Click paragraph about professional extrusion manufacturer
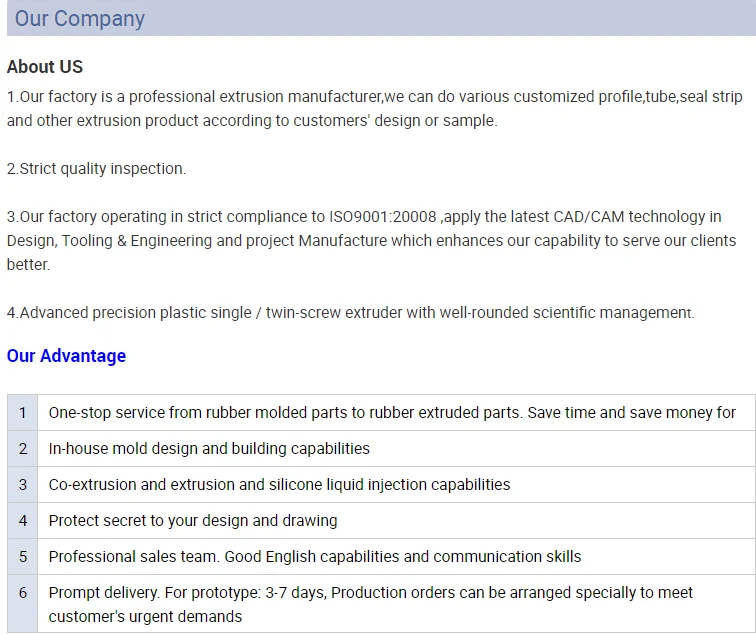Screen dimensions: 756x634 tap(375, 108)
